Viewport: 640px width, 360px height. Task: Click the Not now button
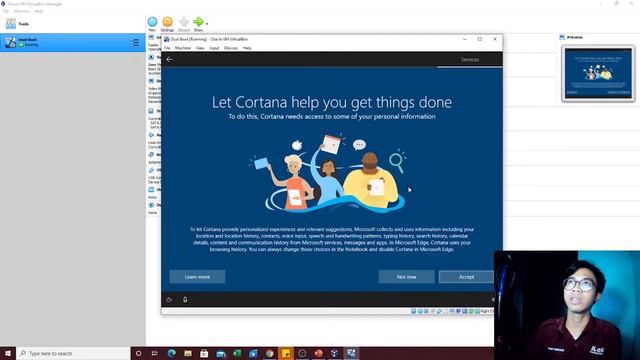point(407,277)
